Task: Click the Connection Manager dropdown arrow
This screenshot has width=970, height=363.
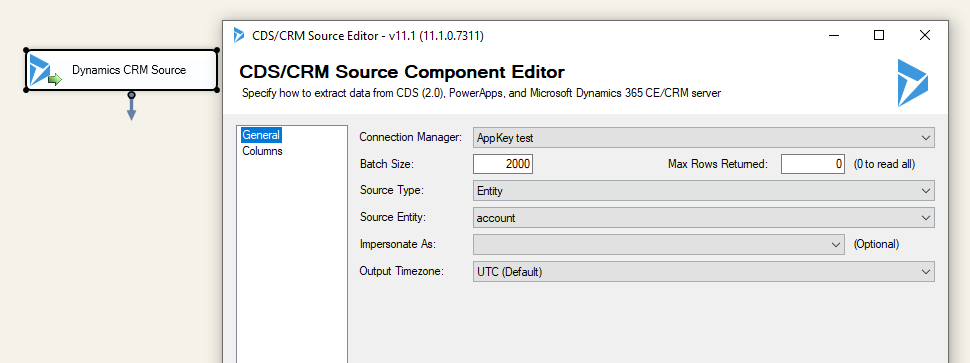Action: click(925, 138)
